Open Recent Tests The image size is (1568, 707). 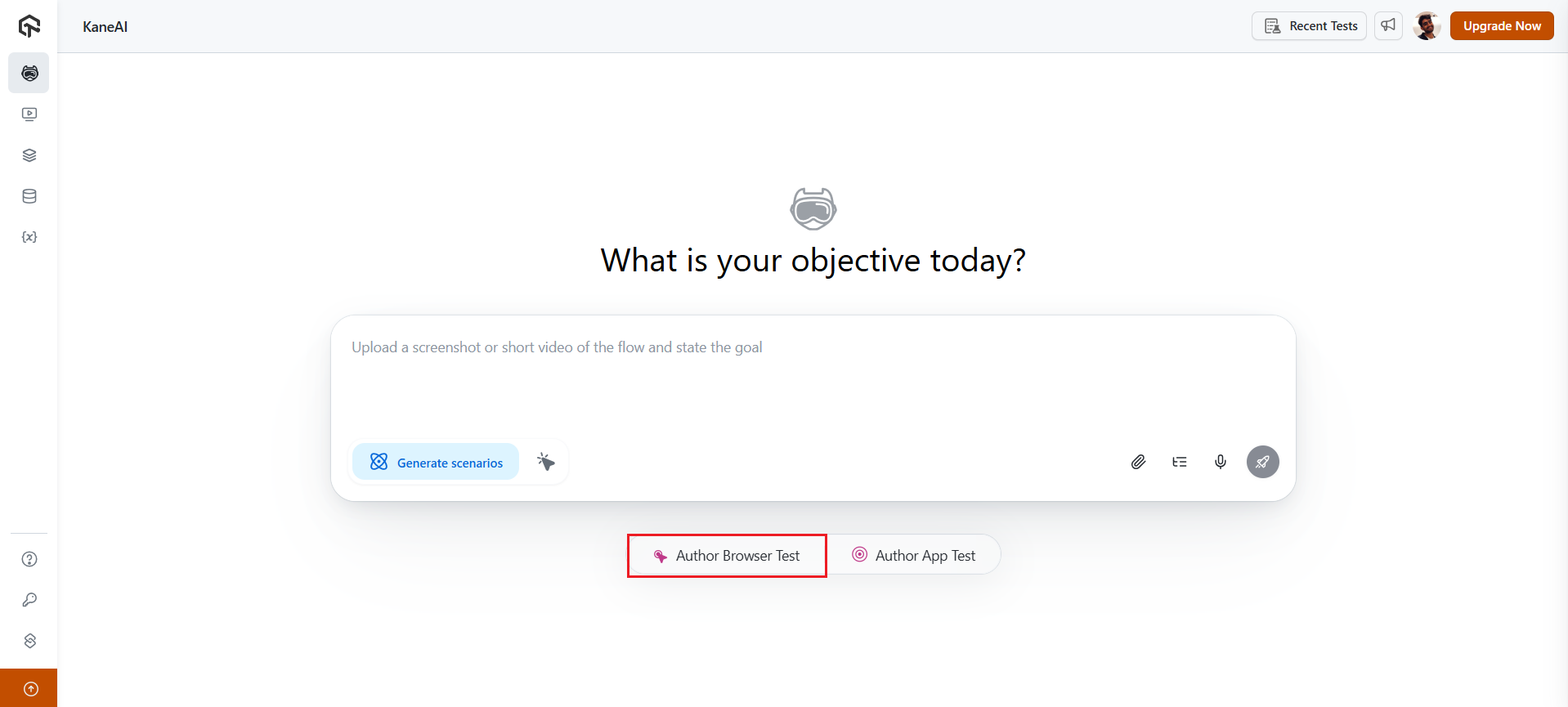coord(1309,25)
